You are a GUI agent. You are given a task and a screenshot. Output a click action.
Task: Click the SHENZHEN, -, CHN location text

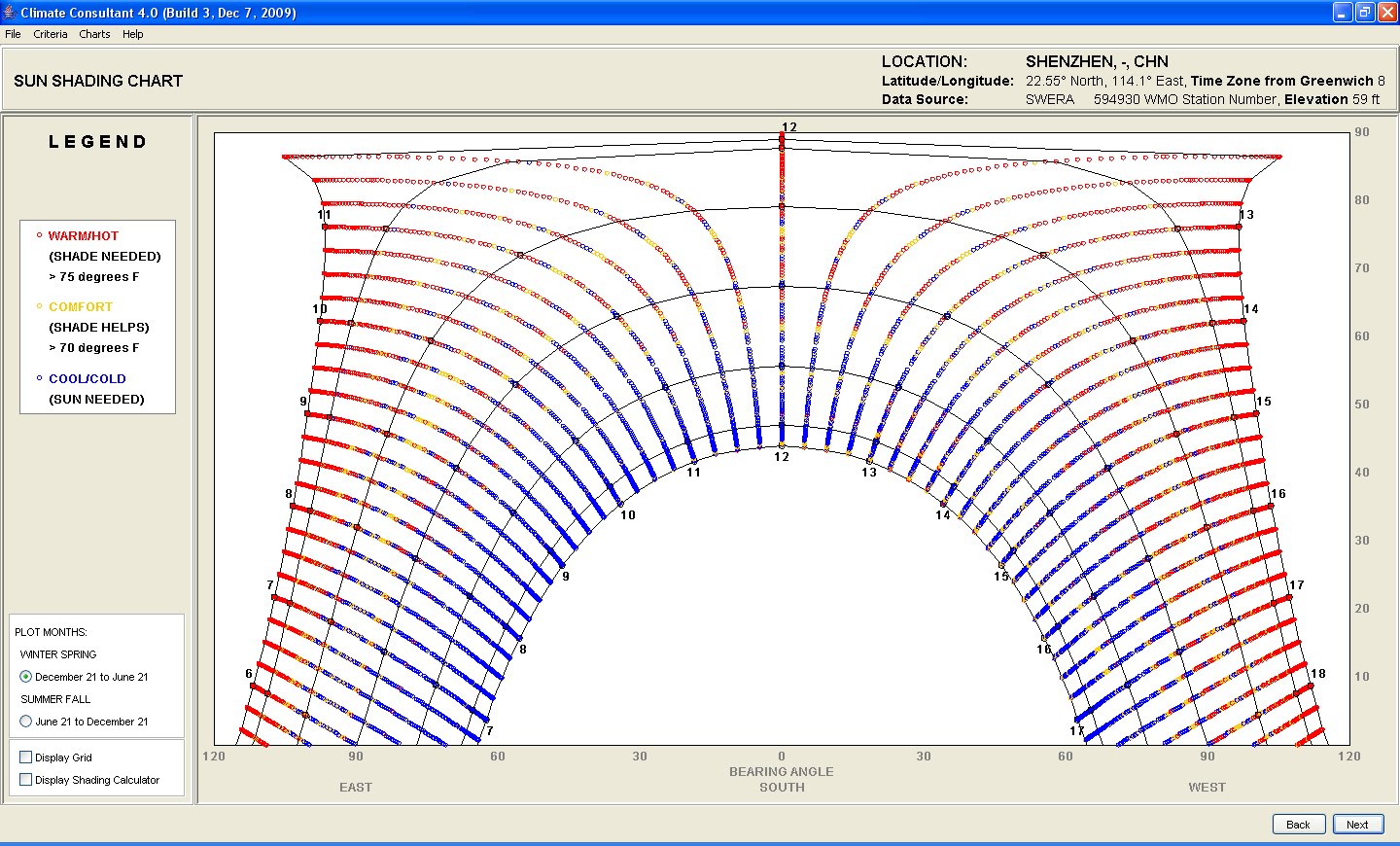[x=1097, y=61]
